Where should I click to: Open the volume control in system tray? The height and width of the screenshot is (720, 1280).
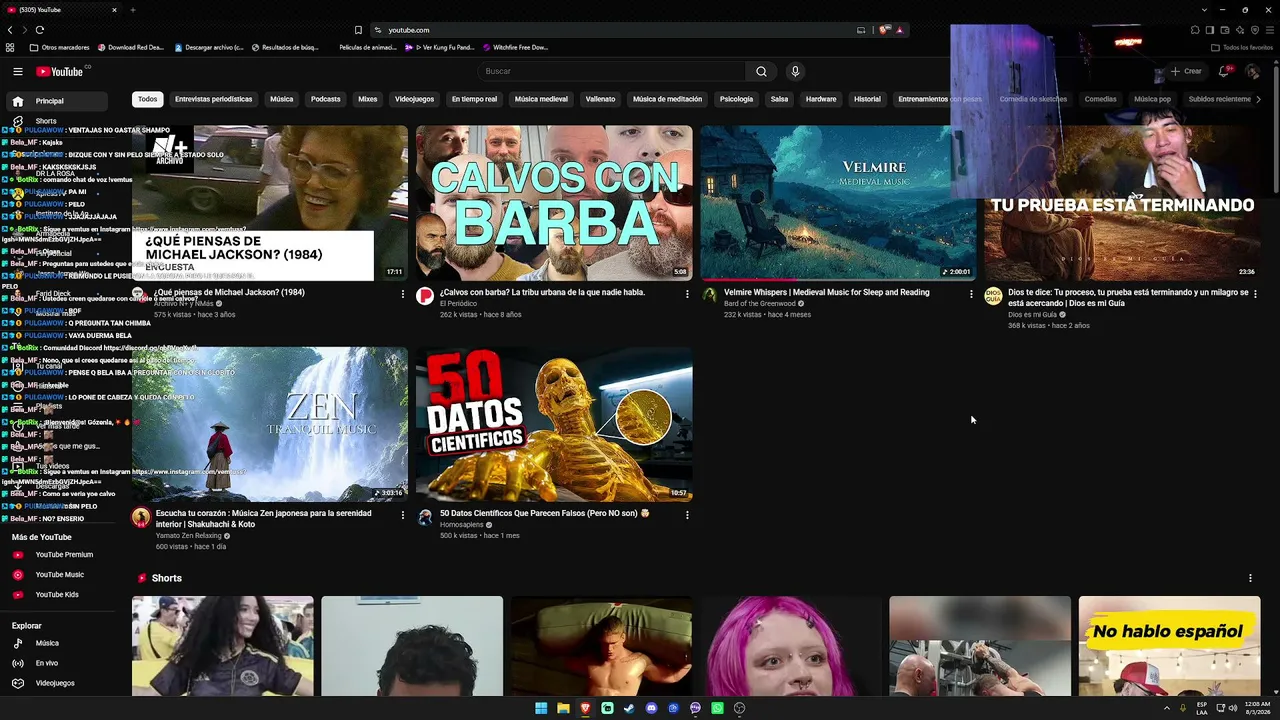tap(1231, 708)
